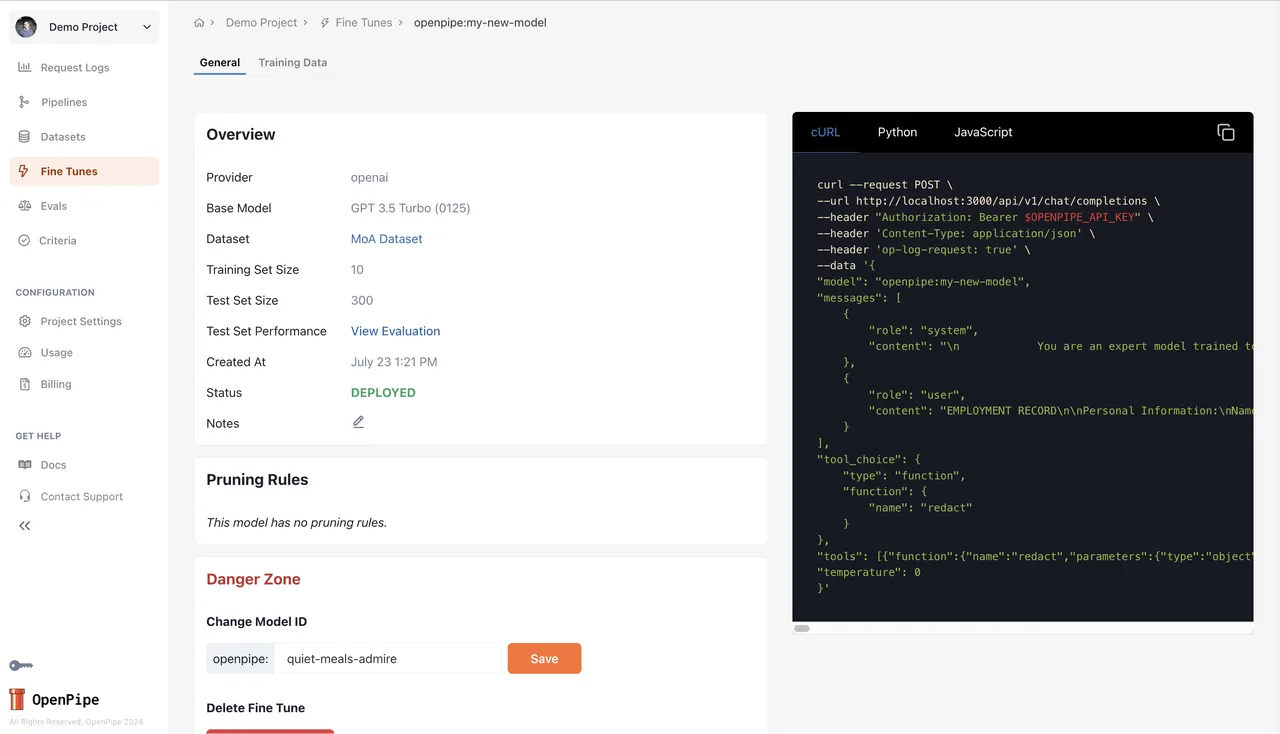This screenshot has height=734, width=1280.
Task: Open the Criteria page
Action: click(84, 240)
